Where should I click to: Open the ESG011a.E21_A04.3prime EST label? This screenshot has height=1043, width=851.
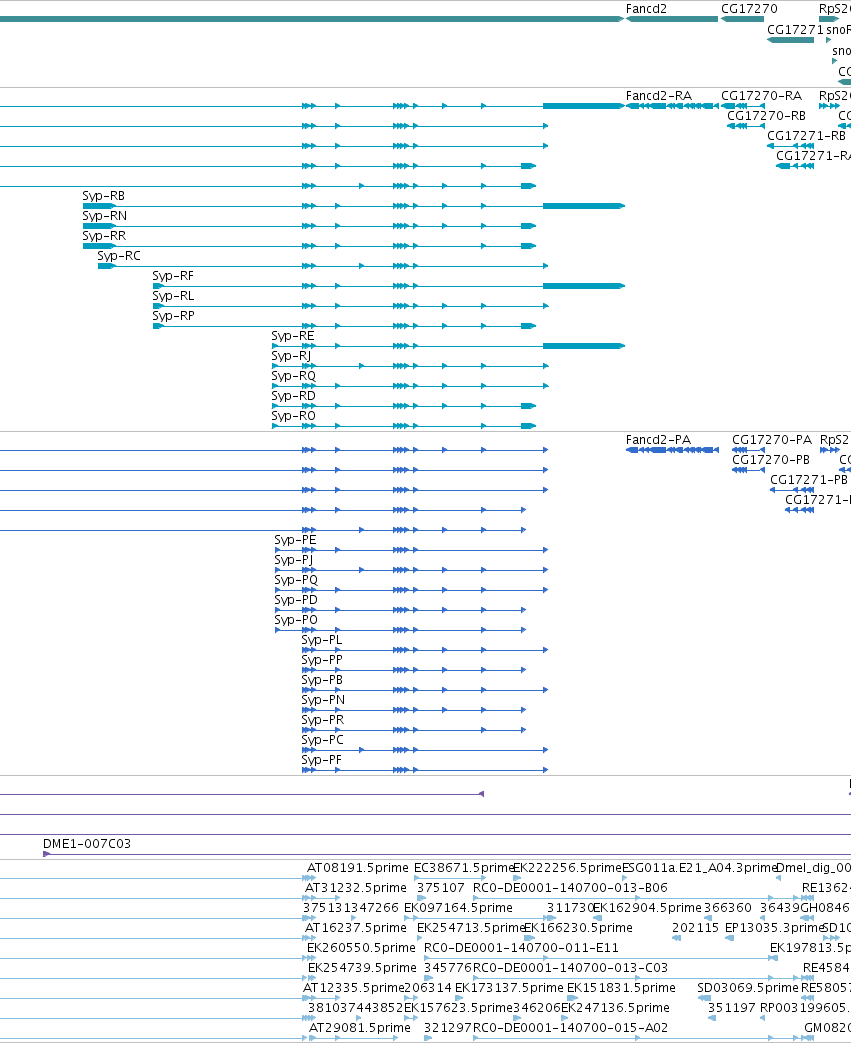click(699, 867)
